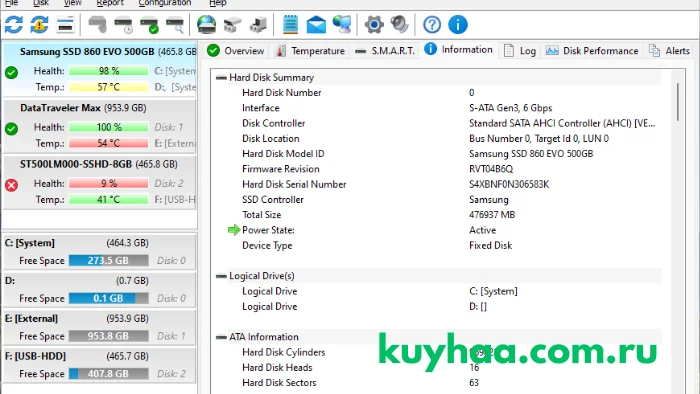Click the 'Total Size' value 476937 MB
700x394 pixels.
492,215
